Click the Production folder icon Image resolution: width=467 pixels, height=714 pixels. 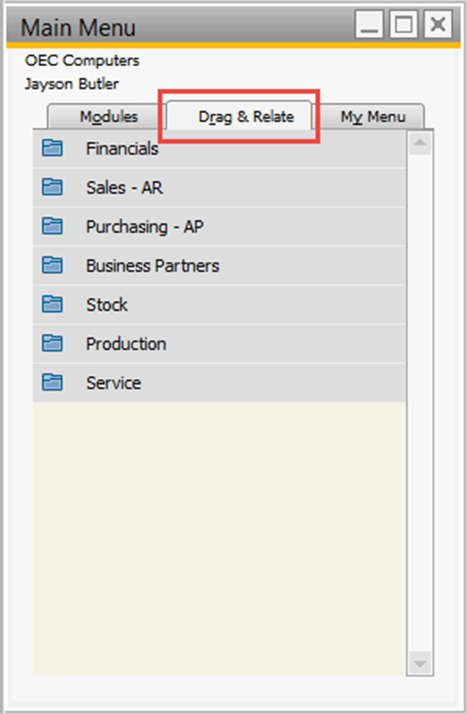[52, 343]
